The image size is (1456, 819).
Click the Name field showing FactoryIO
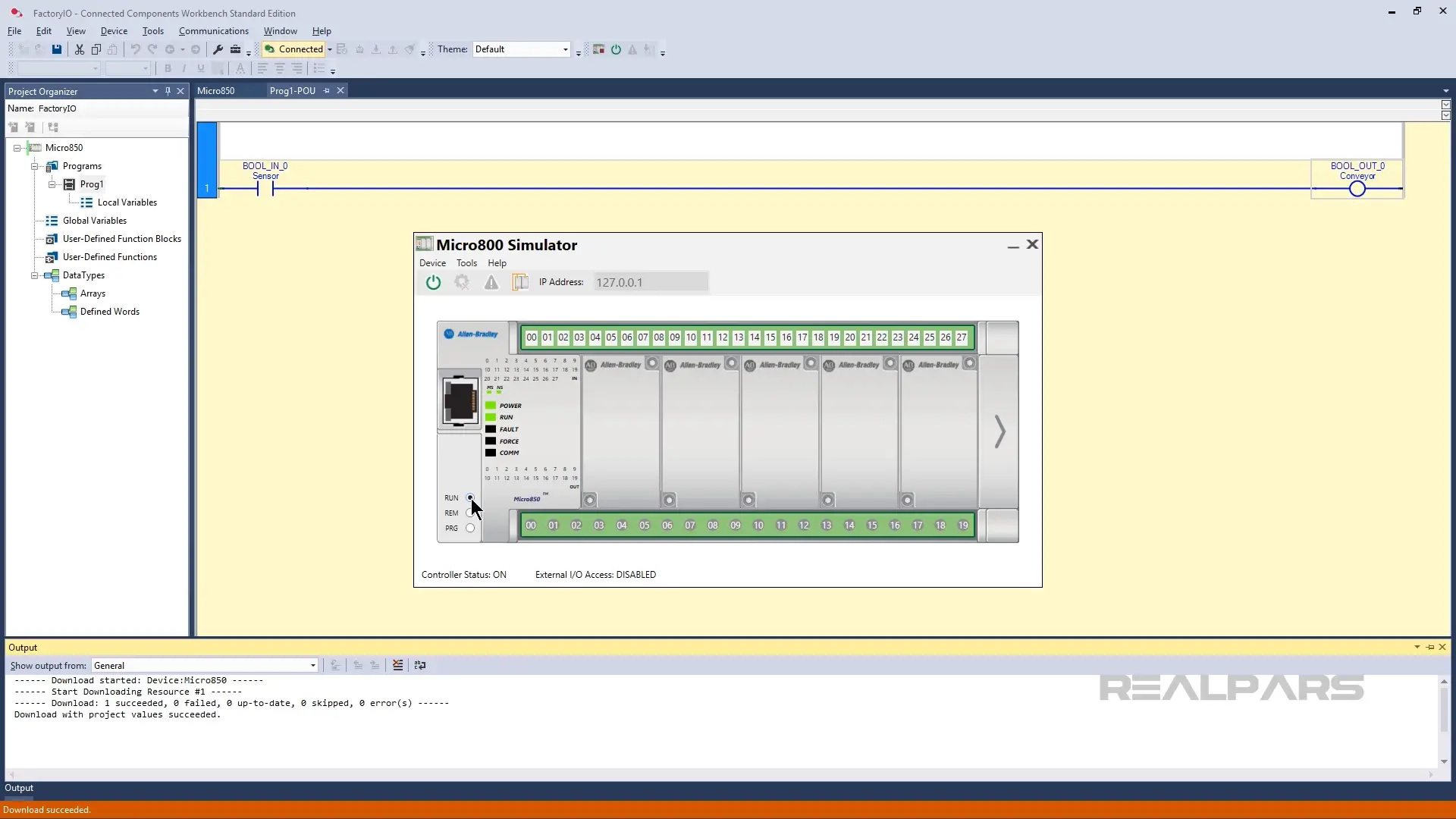[111, 108]
